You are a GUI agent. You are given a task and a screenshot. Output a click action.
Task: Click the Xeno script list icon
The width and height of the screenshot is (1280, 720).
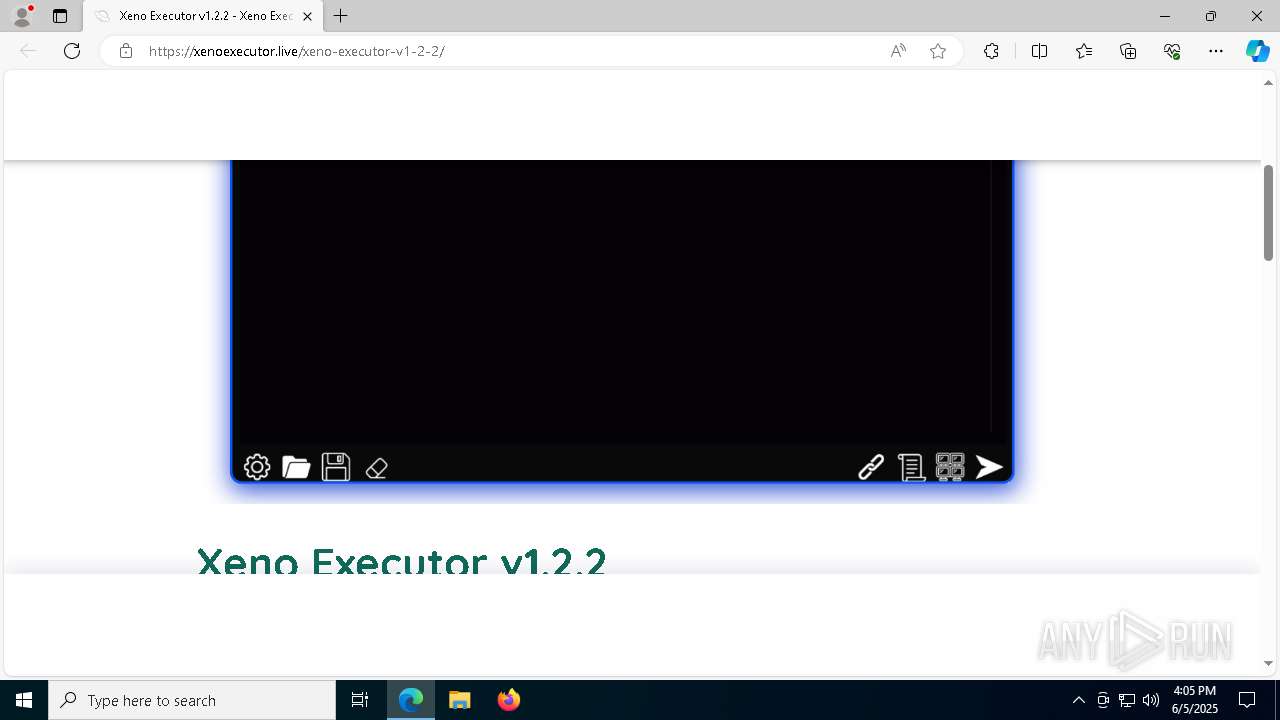pyautogui.click(x=910, y=467)
